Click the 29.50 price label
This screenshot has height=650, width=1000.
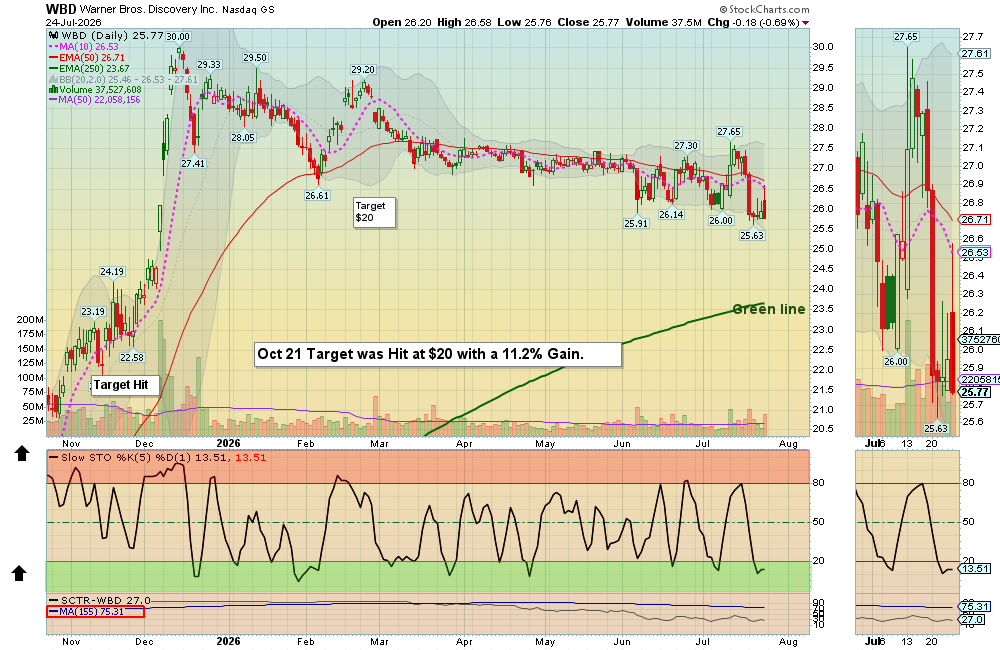point(255,57)
